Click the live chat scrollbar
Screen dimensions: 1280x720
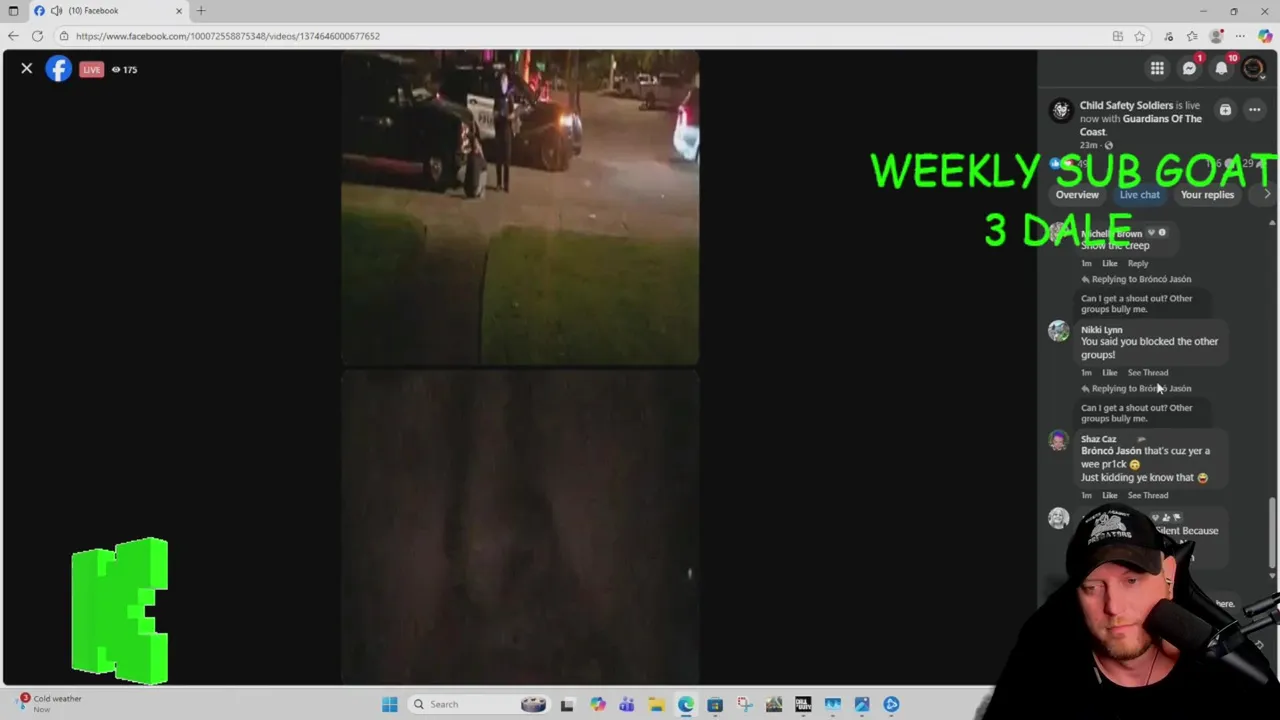[x=1272, y=535]
